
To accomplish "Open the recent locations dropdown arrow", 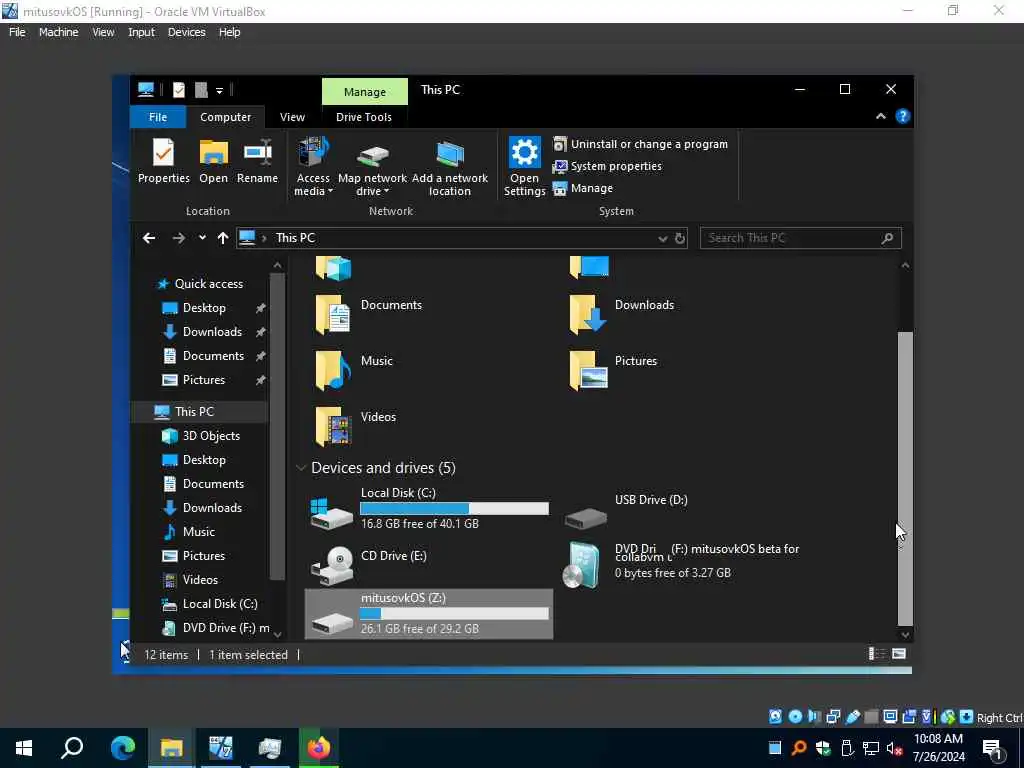I will pyautogui.click(x=202, y=238).
